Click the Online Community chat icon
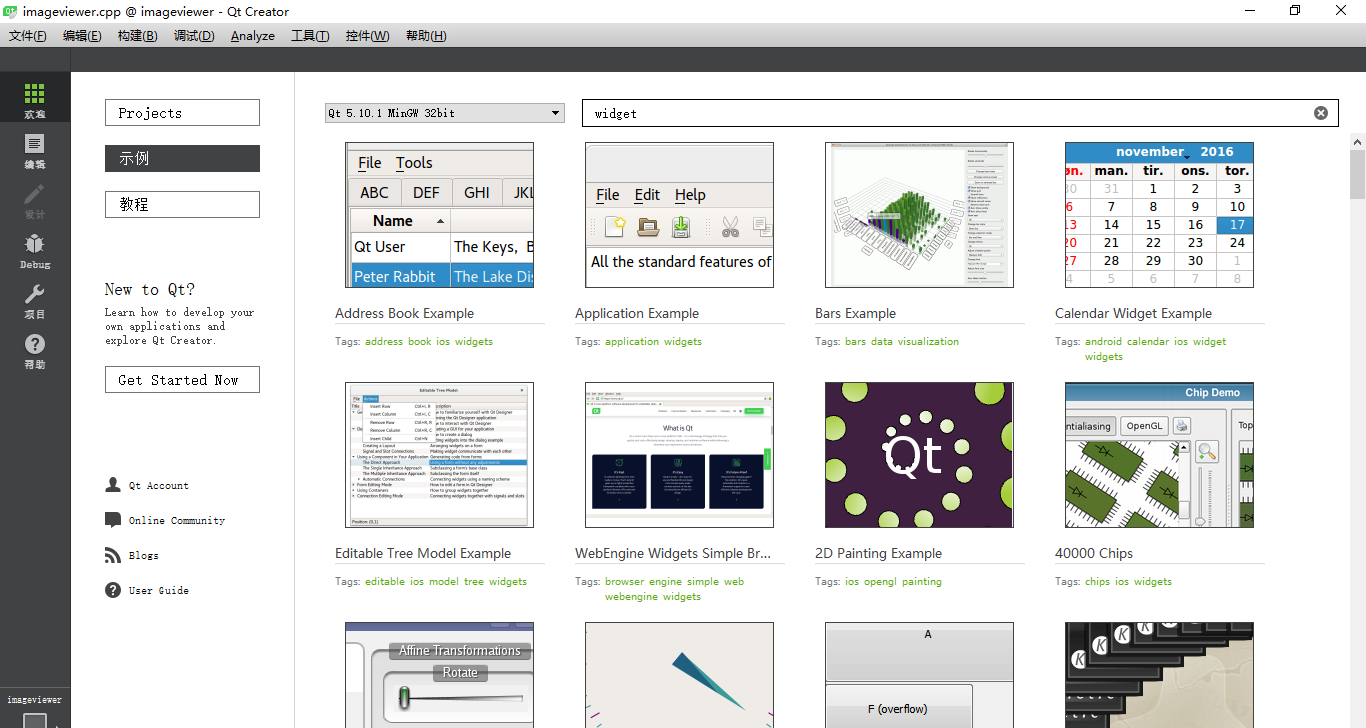The image size is (1366, 728). click(113, 520)
